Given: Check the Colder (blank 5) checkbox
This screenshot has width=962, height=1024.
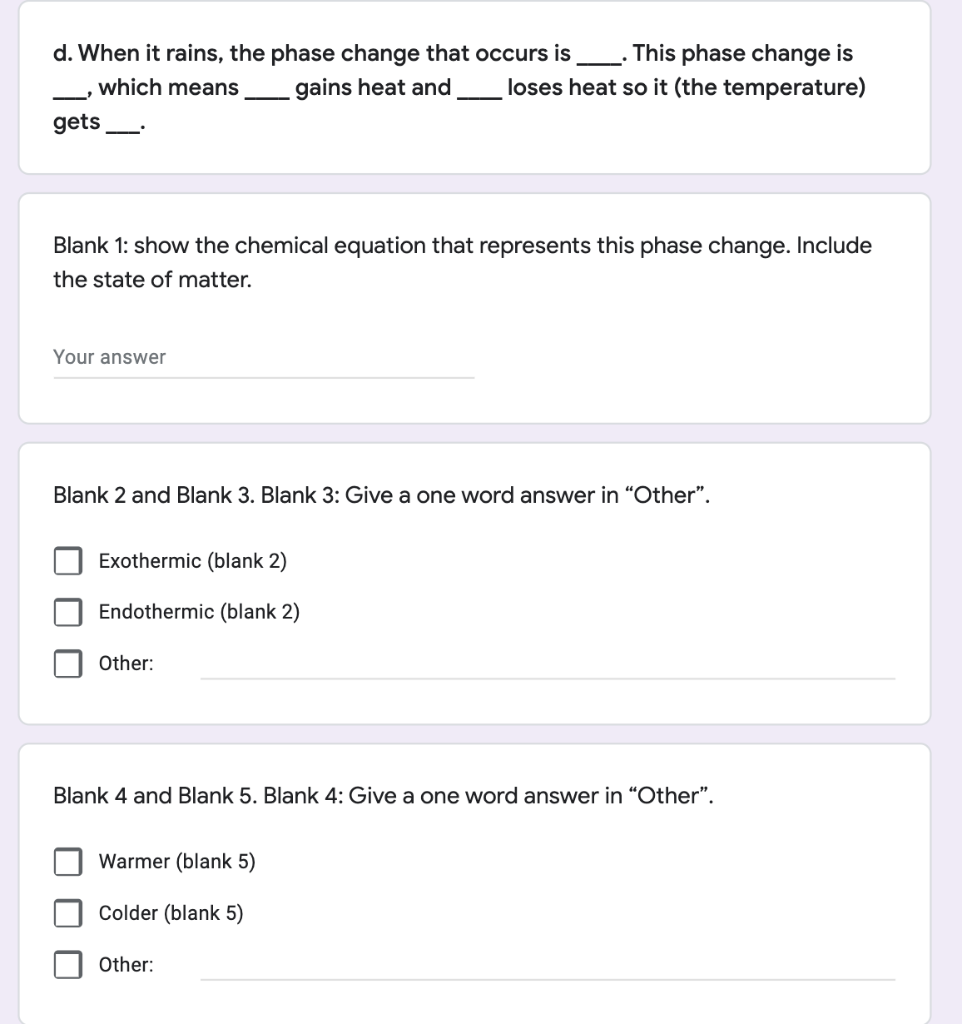Looking at the screenshot, I should click(x=68, y=913).
